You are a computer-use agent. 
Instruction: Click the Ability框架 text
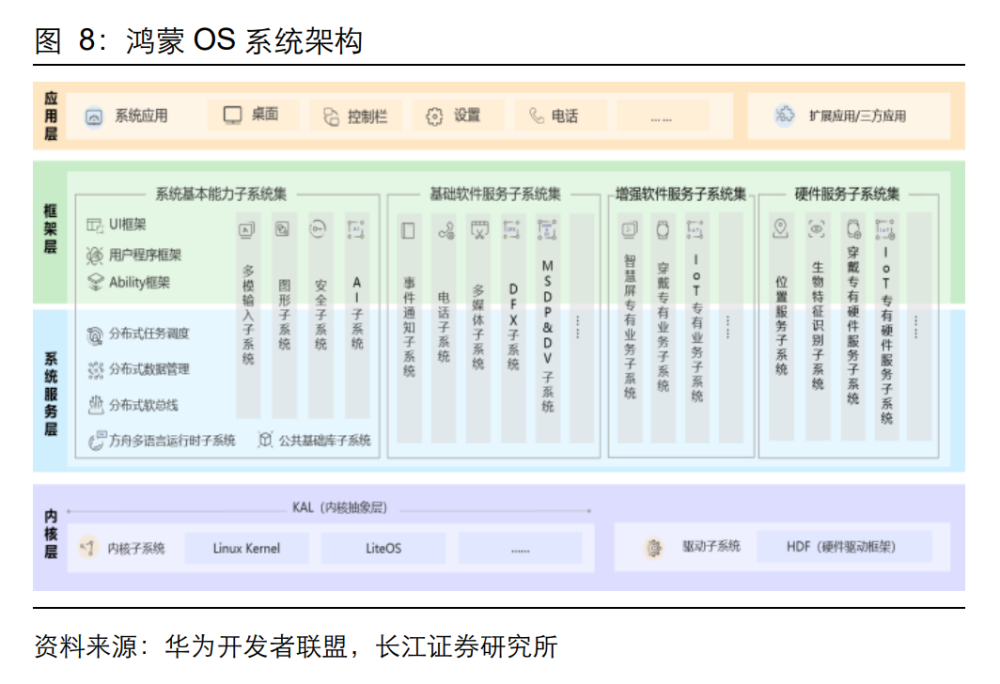coord(139,282)
